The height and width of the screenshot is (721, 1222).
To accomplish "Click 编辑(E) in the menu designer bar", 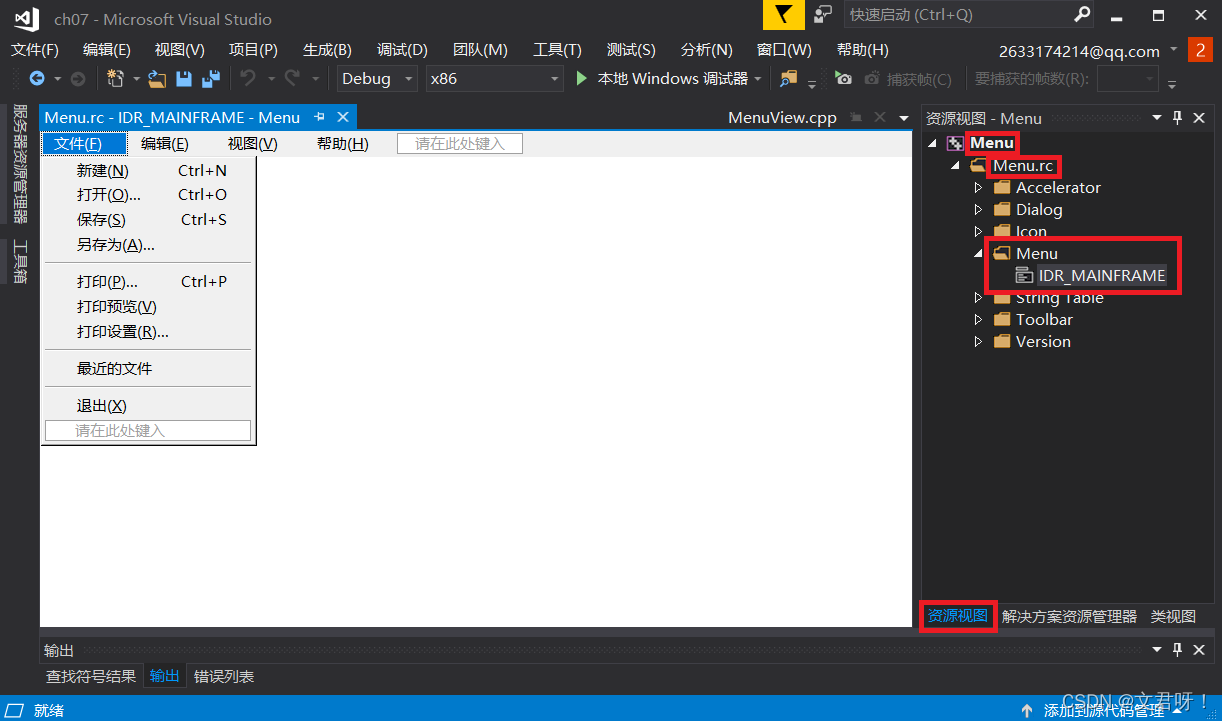I will [164, 144].
